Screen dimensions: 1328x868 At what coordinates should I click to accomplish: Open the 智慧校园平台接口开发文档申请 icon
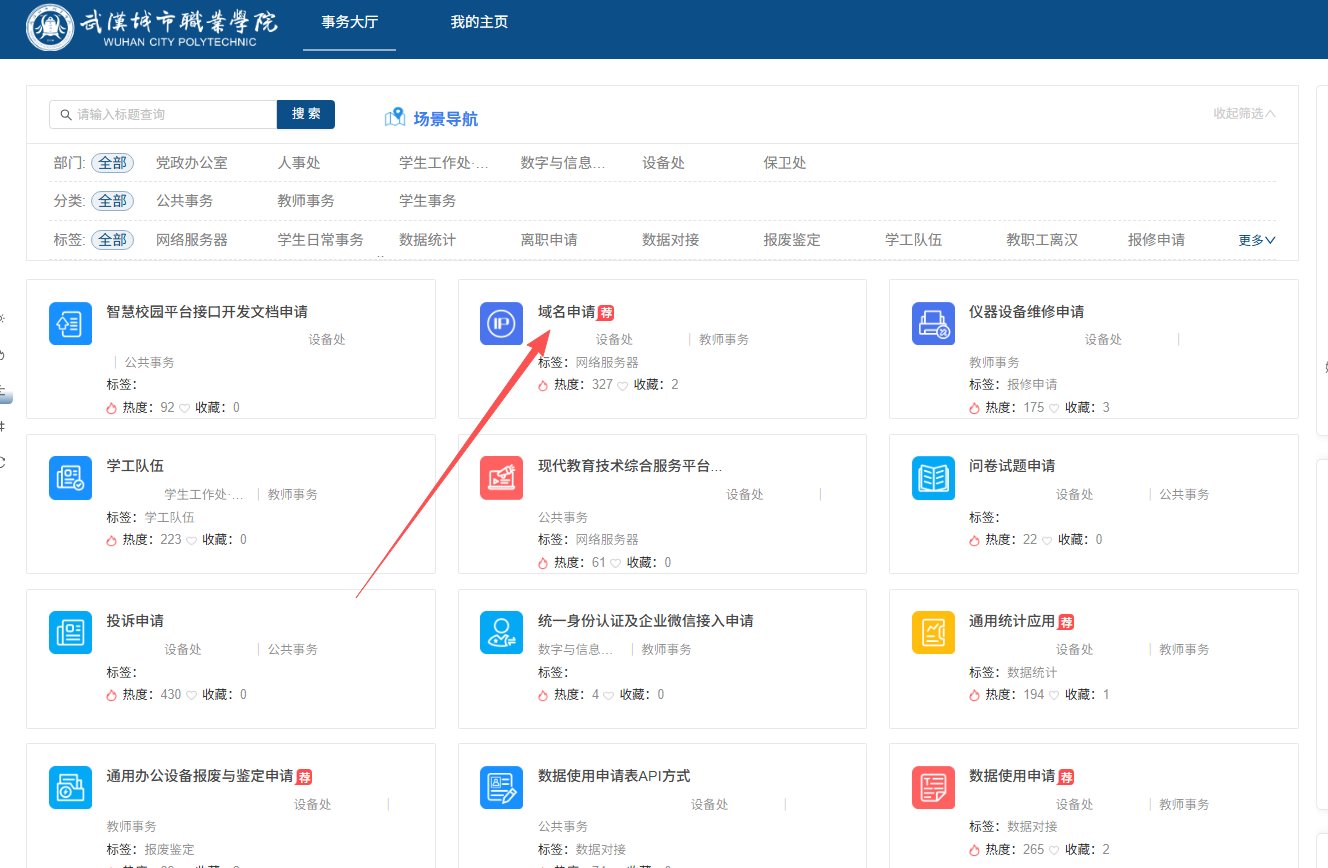[70, 323]
